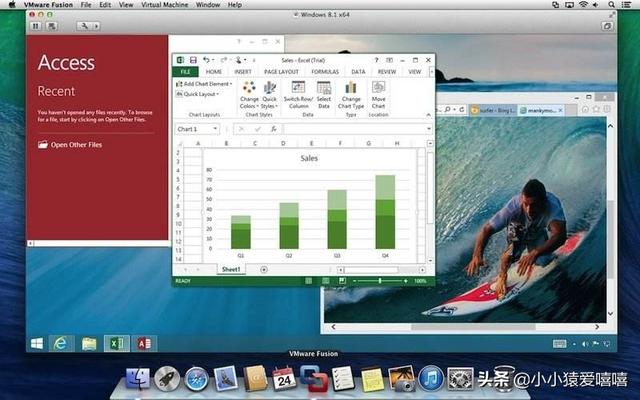The image size is (640, 400).
Task: Select the Sheet1 worksheet tab
Action: (231, 269)
